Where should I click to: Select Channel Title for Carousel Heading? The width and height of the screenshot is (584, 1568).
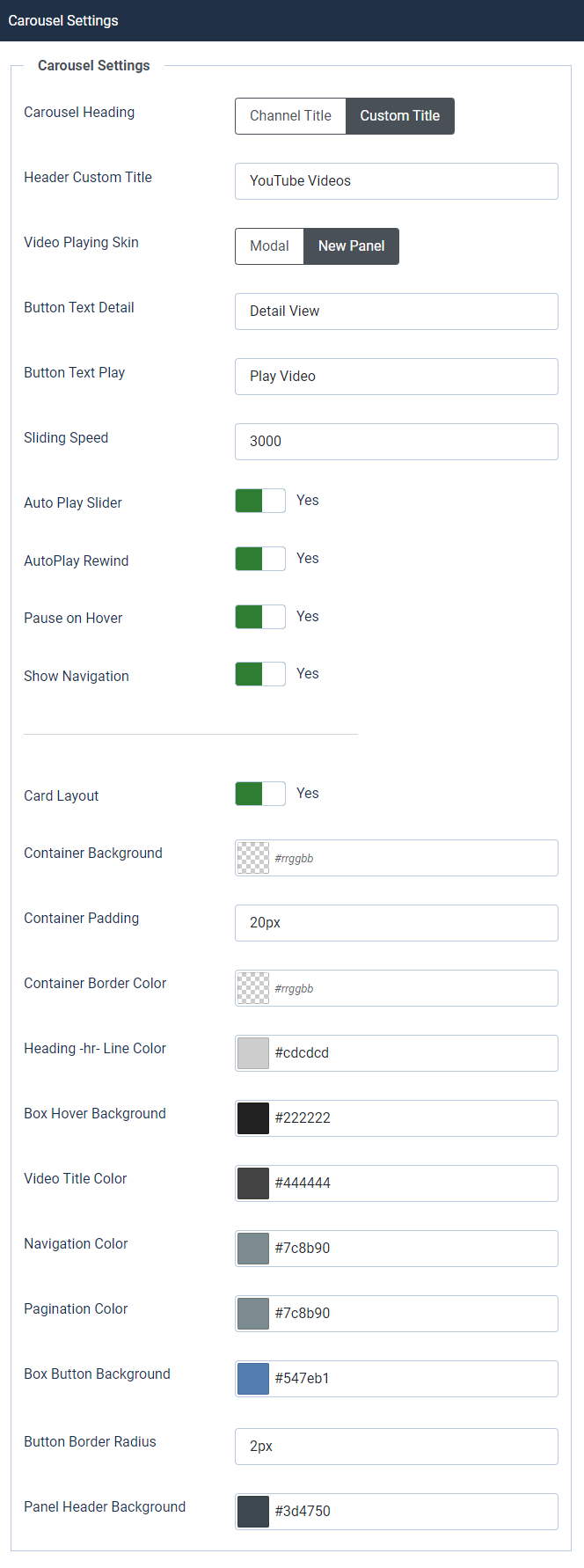point(290,116)
